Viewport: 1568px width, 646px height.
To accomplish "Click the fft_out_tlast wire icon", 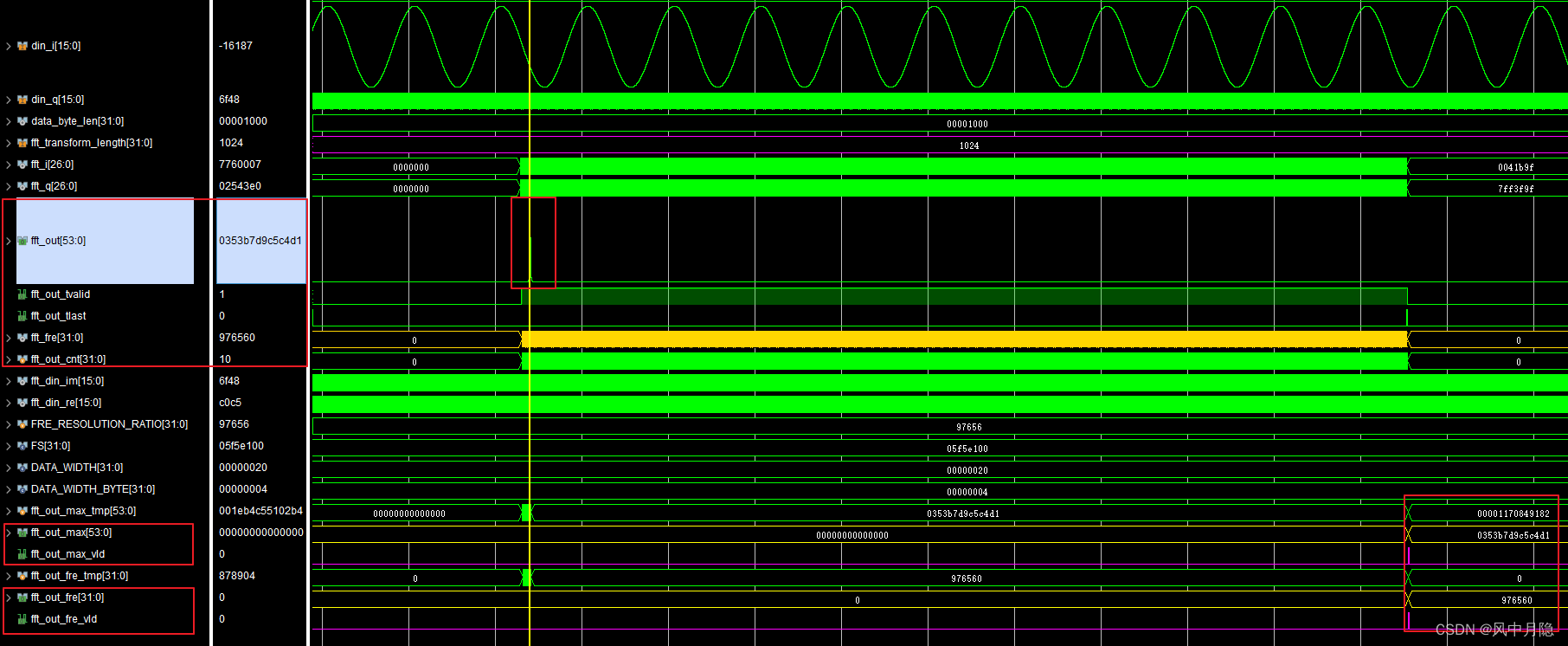I will [22, 316].
